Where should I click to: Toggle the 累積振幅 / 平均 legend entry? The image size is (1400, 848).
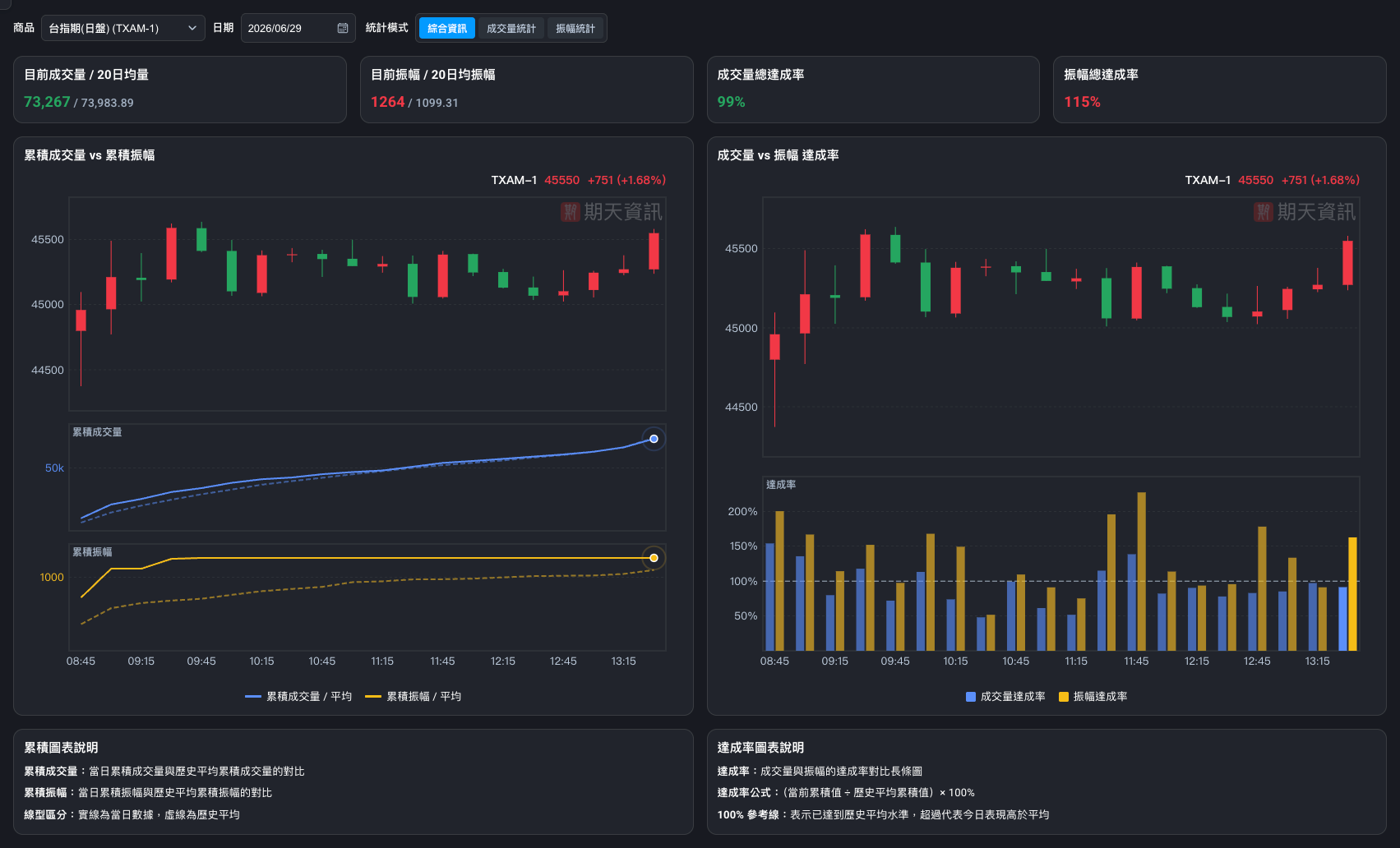(x=414, y=696)
